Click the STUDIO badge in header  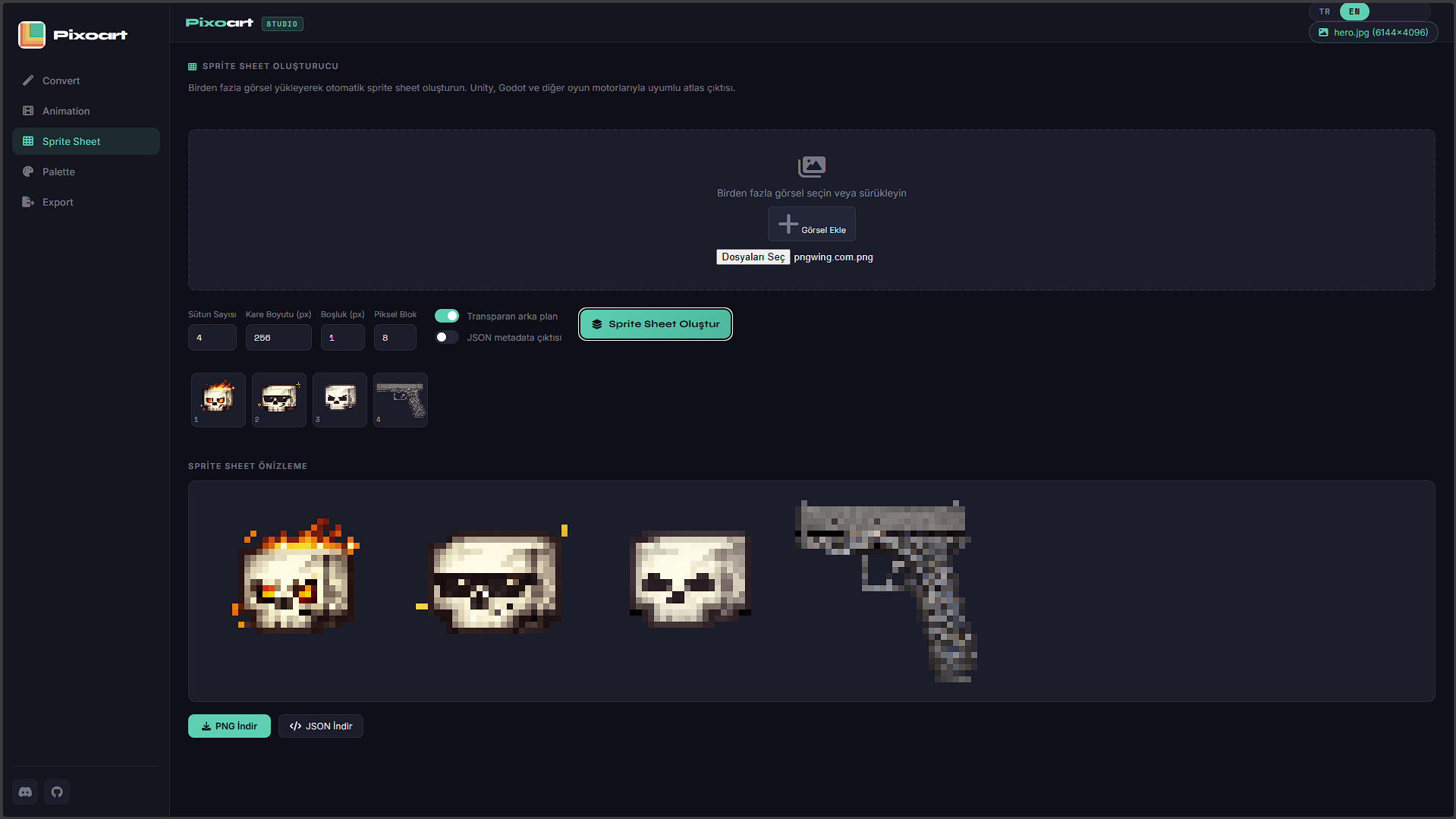[x=282, y=24]
